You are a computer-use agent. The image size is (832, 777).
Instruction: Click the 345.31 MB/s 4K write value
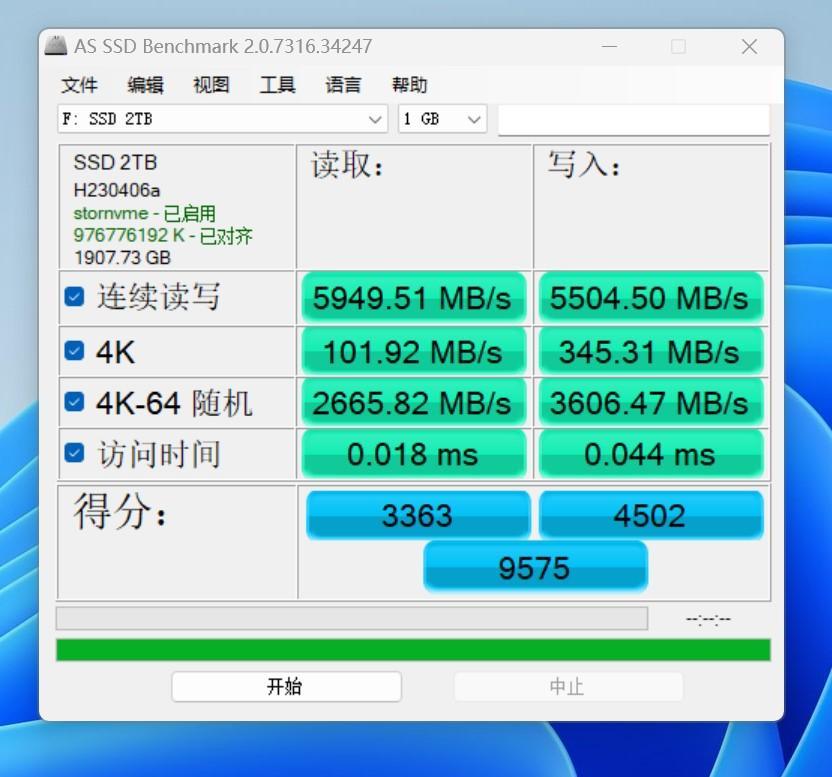pyautogui.click(x=651, y=352)
